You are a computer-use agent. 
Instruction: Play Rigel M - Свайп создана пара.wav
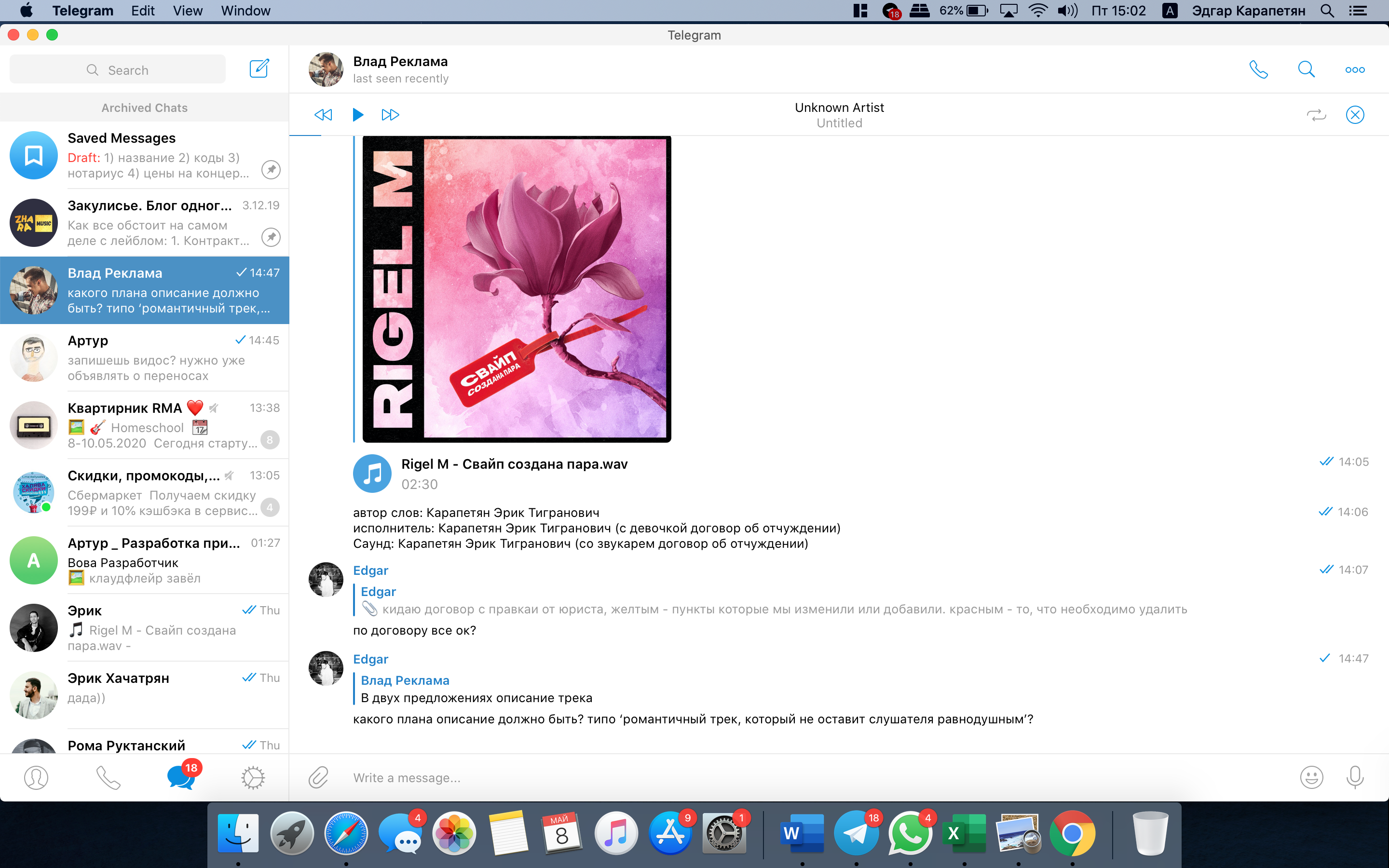click(x=372, y=474)
